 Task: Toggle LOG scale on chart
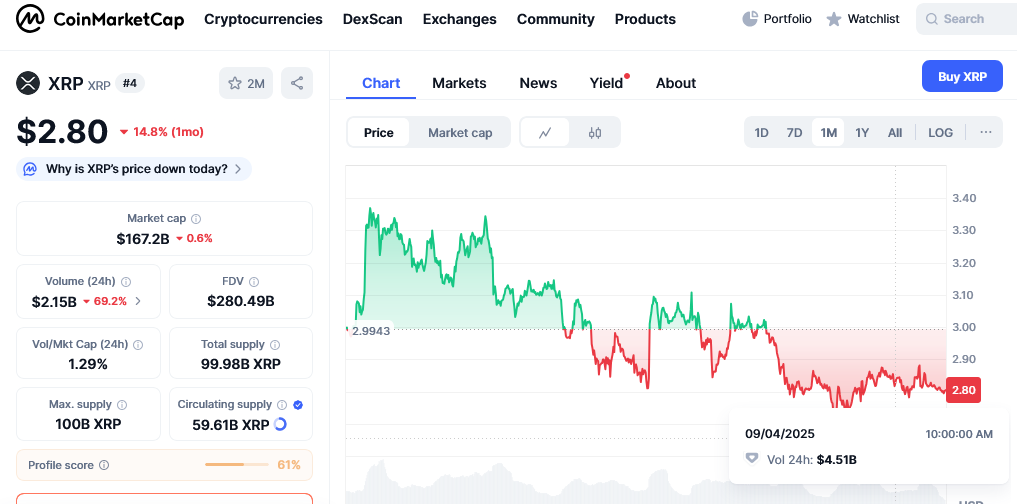pos(940,132)
